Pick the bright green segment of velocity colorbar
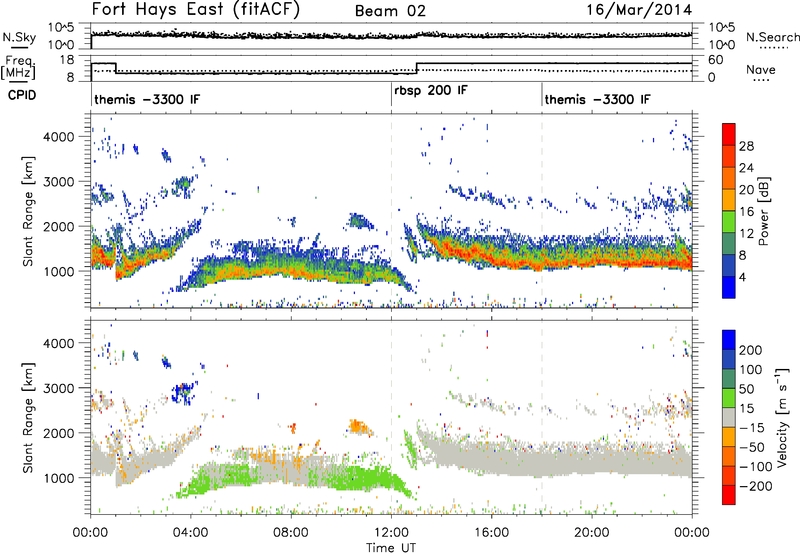800x554 pixels. 729,398
